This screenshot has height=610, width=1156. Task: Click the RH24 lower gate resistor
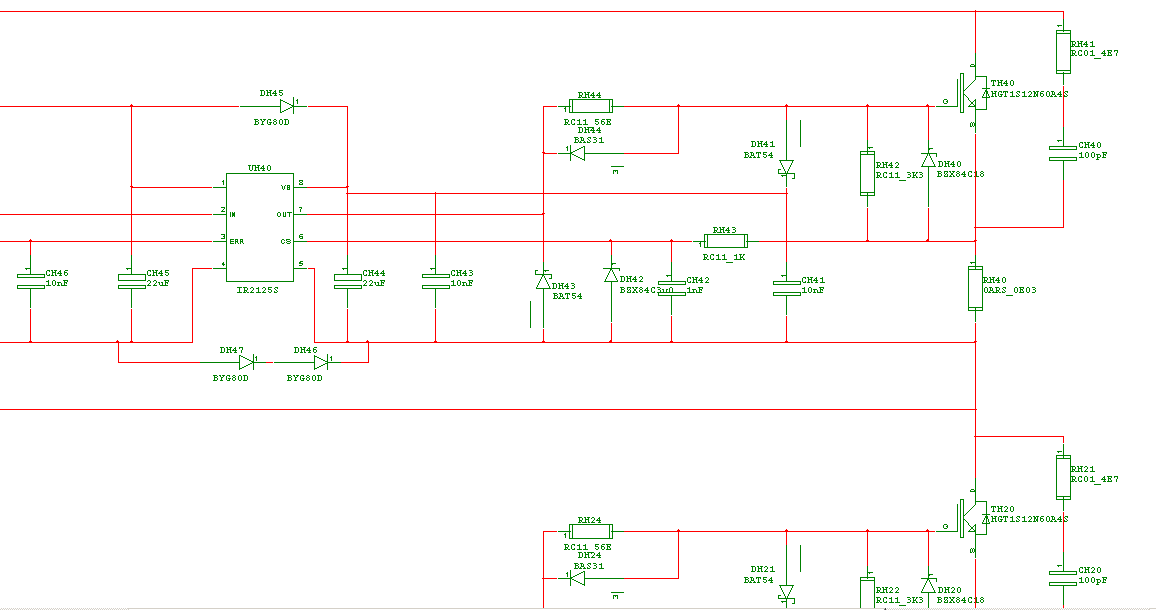tap(591, 531)
